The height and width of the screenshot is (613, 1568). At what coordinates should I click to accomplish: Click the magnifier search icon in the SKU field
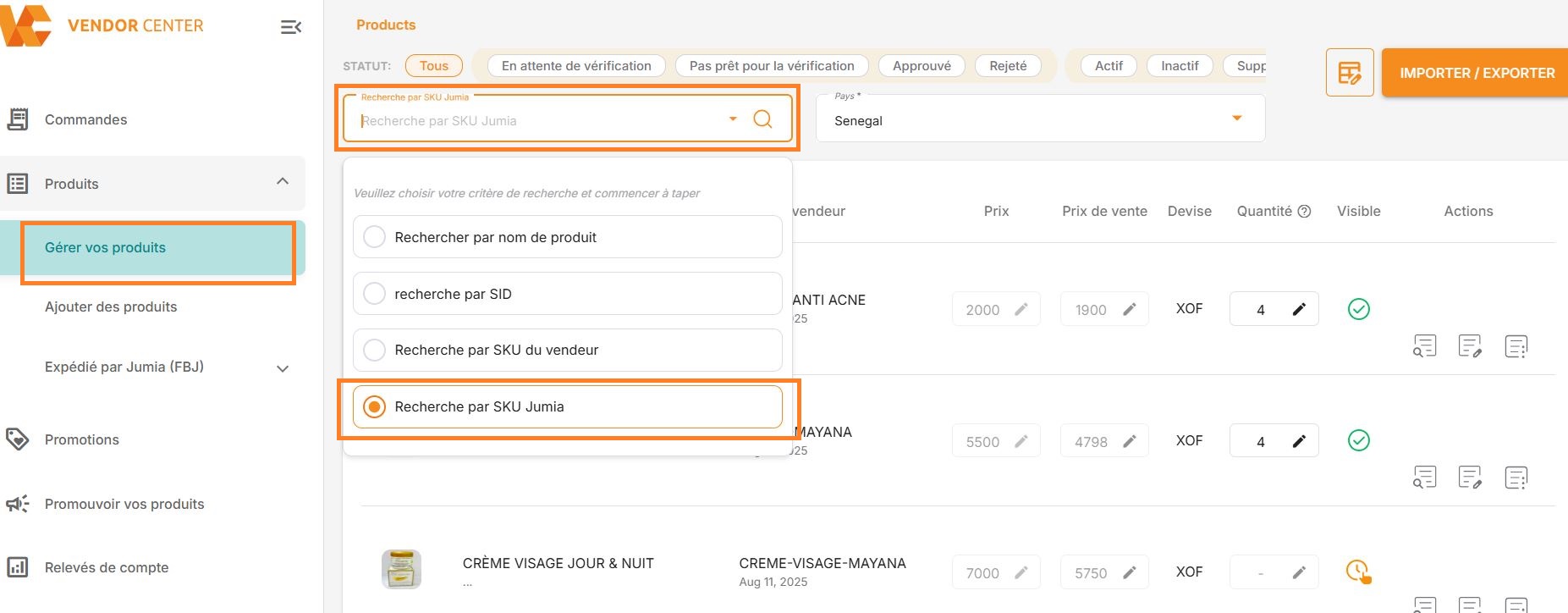pyautogui.click(x=762, y=119)
